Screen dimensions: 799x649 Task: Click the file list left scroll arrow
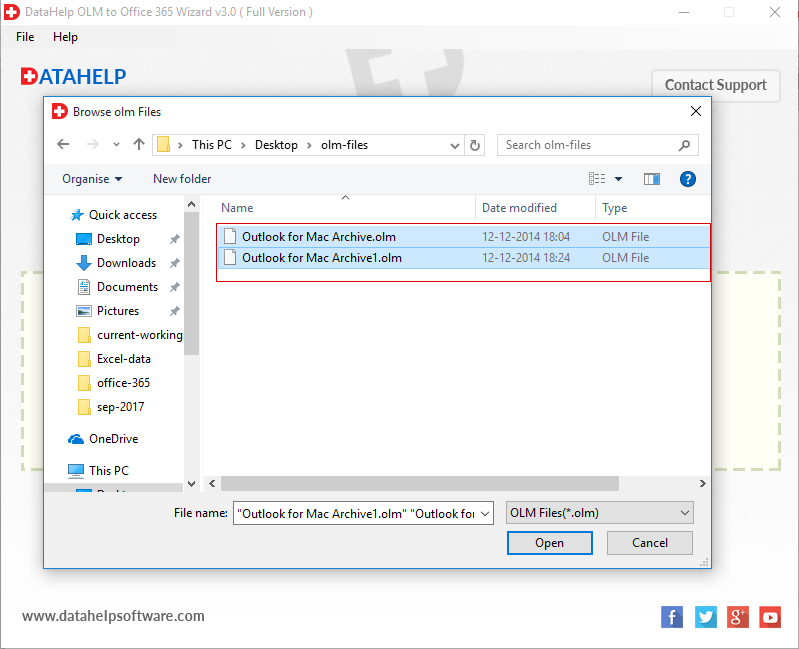(212, 484)
